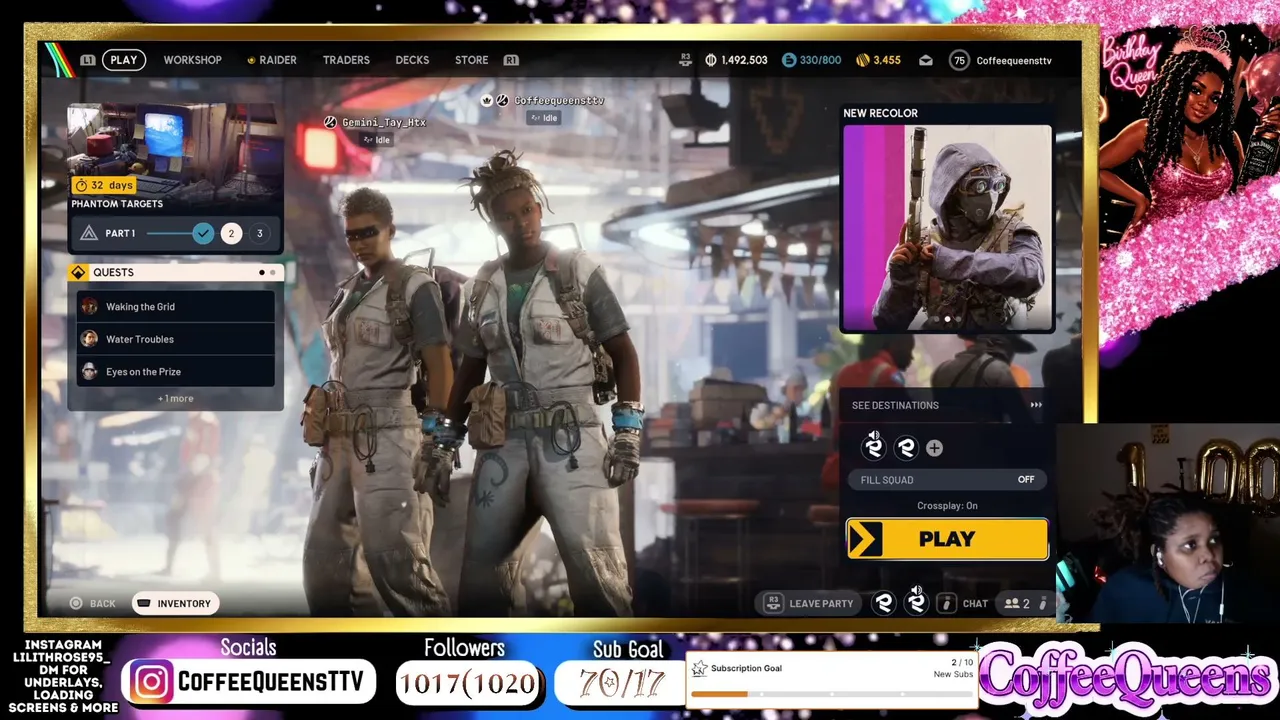Click Idle status under Gemini_Tay_Htx
Image resolution: width=1280 pixels, height=720 pixels.
coord(376,140)
